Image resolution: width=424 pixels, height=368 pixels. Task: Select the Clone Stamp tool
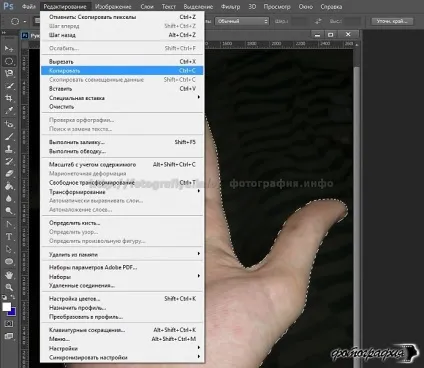tap(9, 149)
